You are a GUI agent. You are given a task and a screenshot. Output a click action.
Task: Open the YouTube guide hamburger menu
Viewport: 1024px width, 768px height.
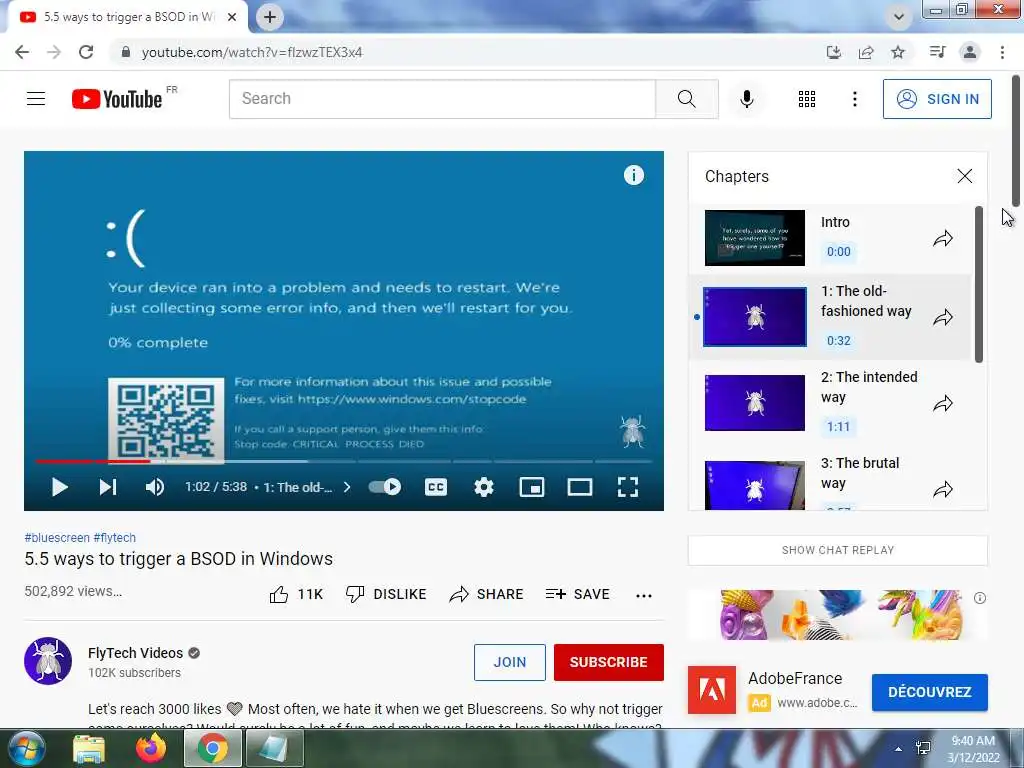[36, 99]
